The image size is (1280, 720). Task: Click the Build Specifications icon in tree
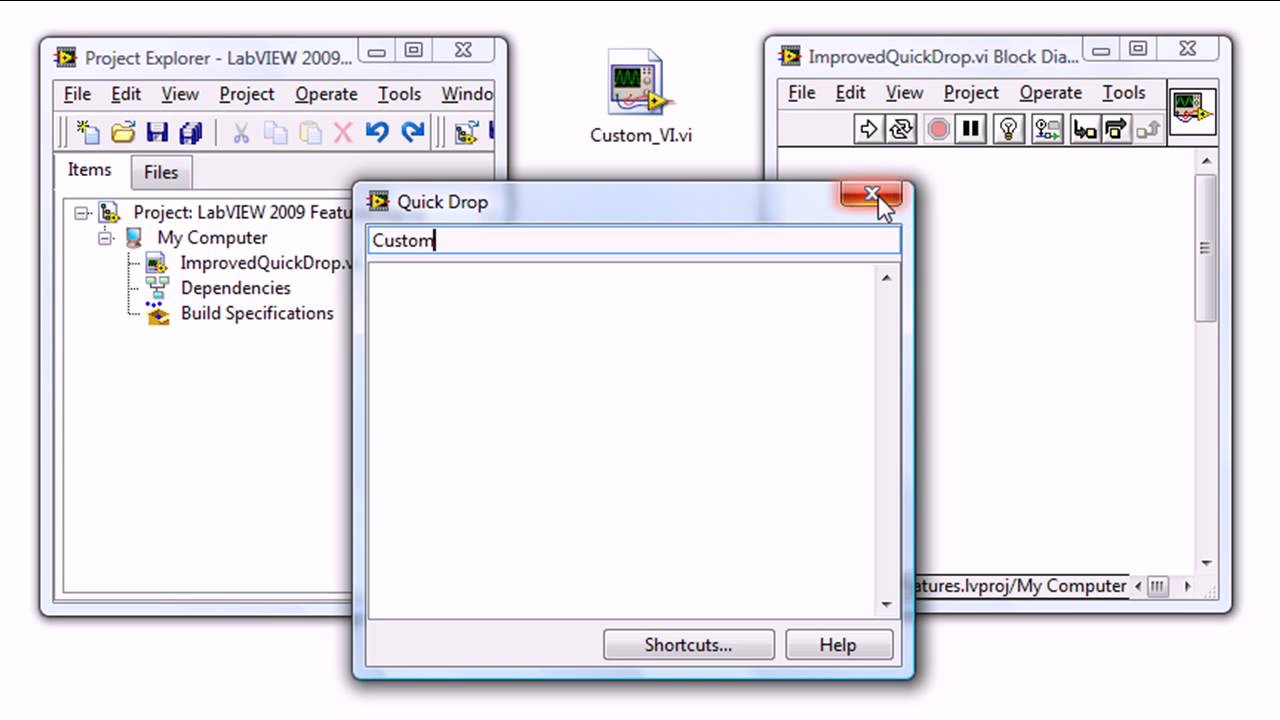157,313
